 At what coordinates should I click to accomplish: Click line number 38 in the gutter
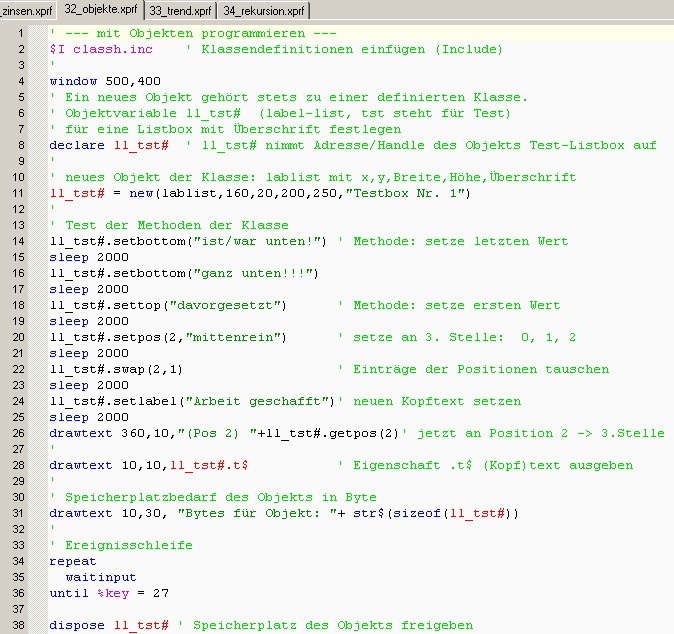point(19,625)
